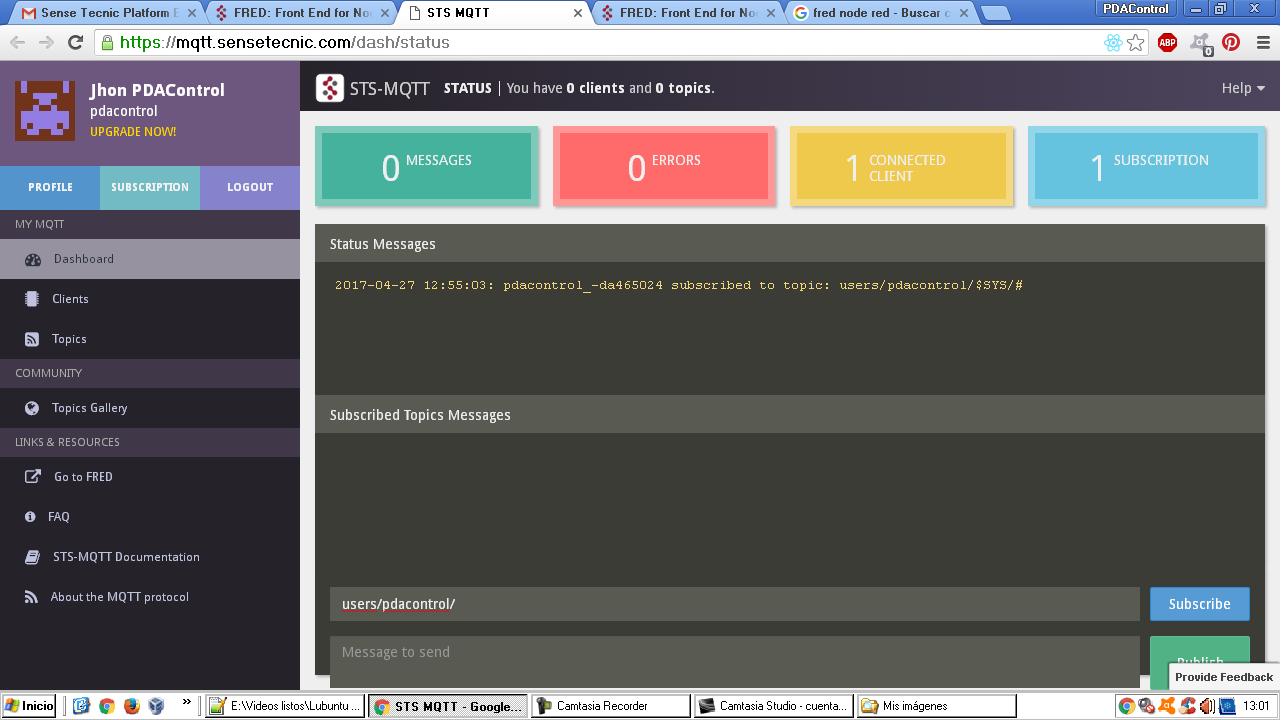Go back to the previous page
This screenshot has height=720, width=1282.
[x=17, y=42]
